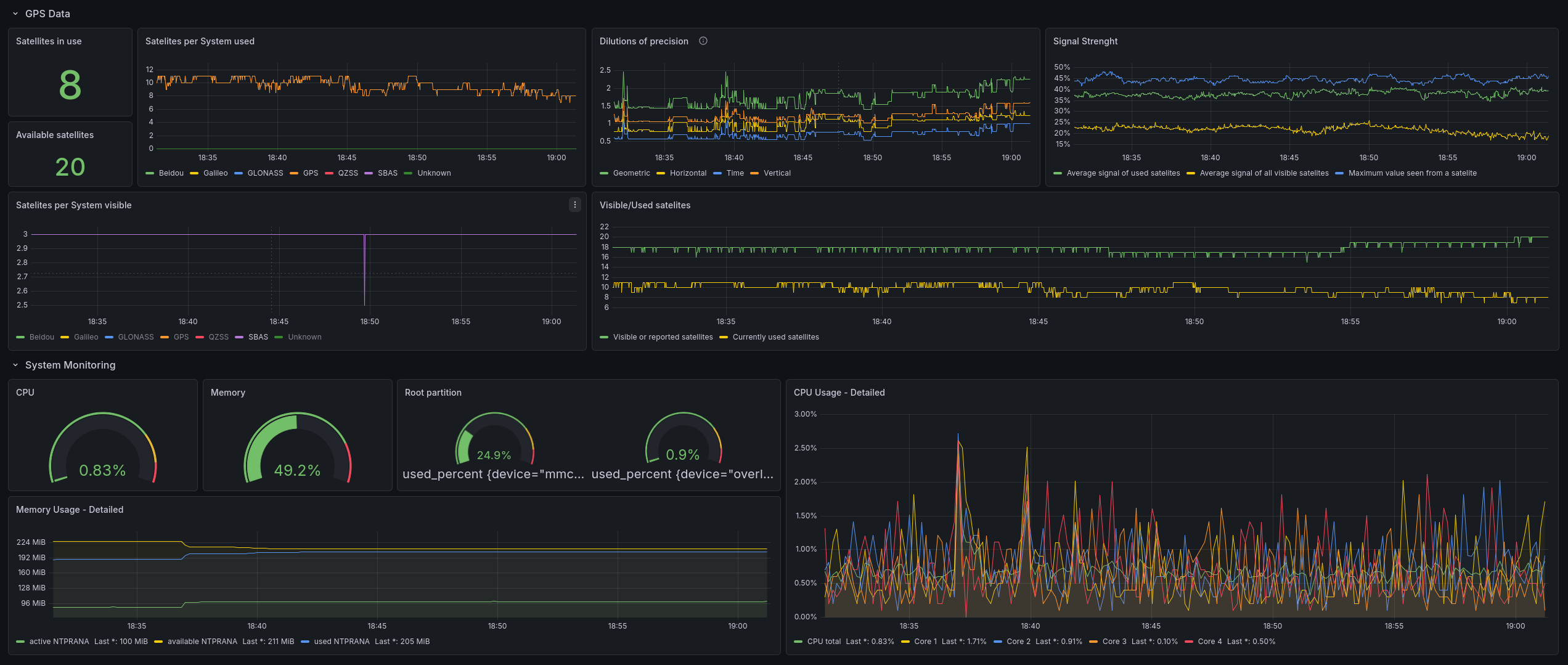Open the Signal Strenght panel title menu

pos(1085,41)
